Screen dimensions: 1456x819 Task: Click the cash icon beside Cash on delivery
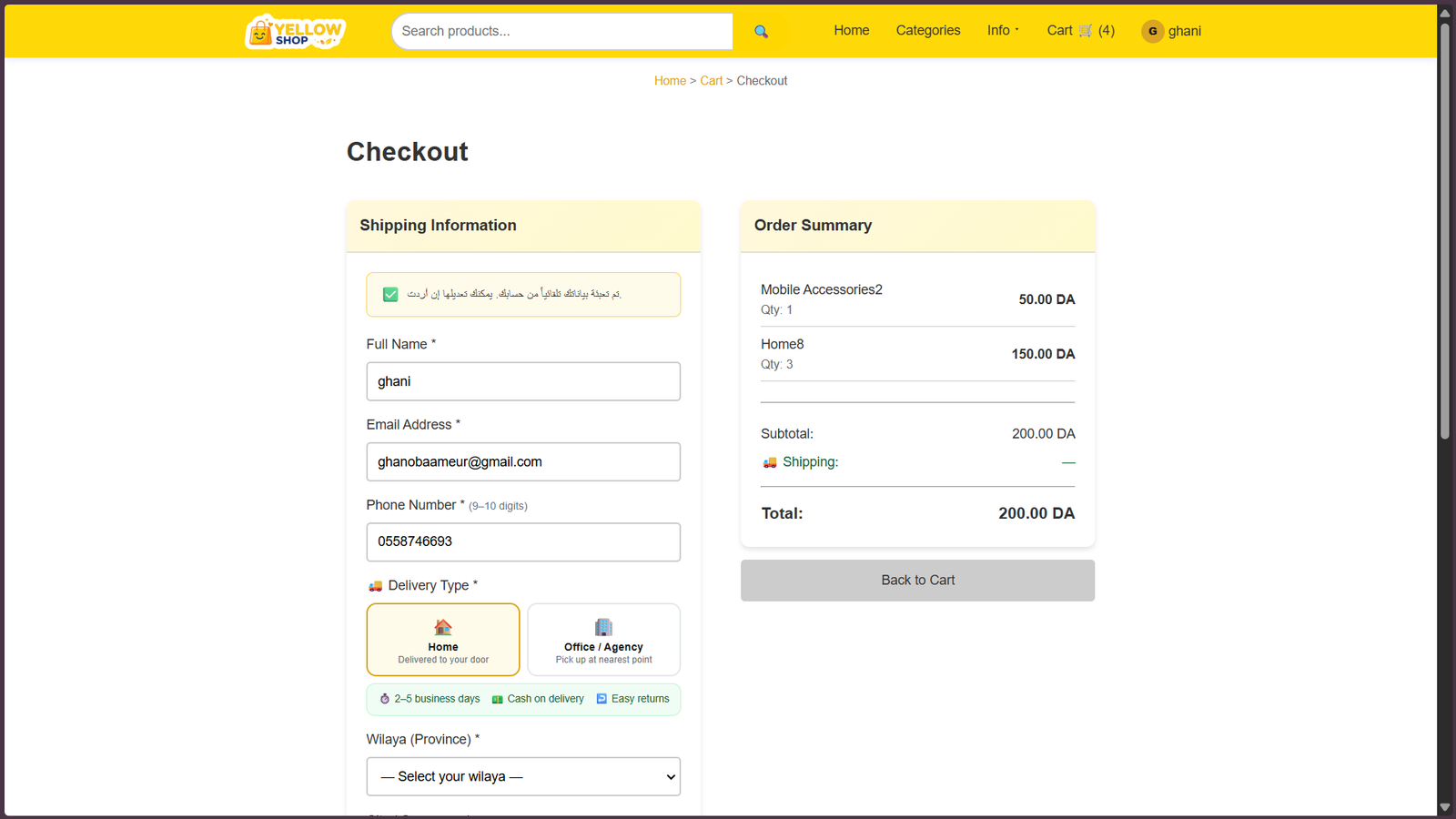[x=498, y=699]
